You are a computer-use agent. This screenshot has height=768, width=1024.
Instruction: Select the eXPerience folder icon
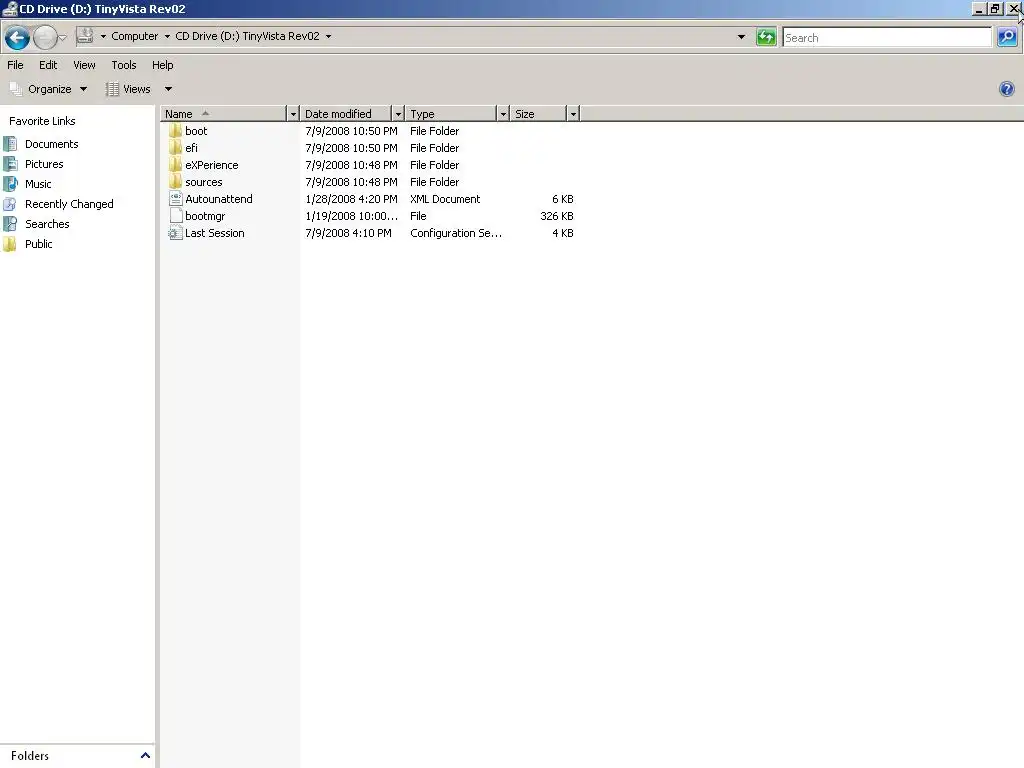pos(175,165)
